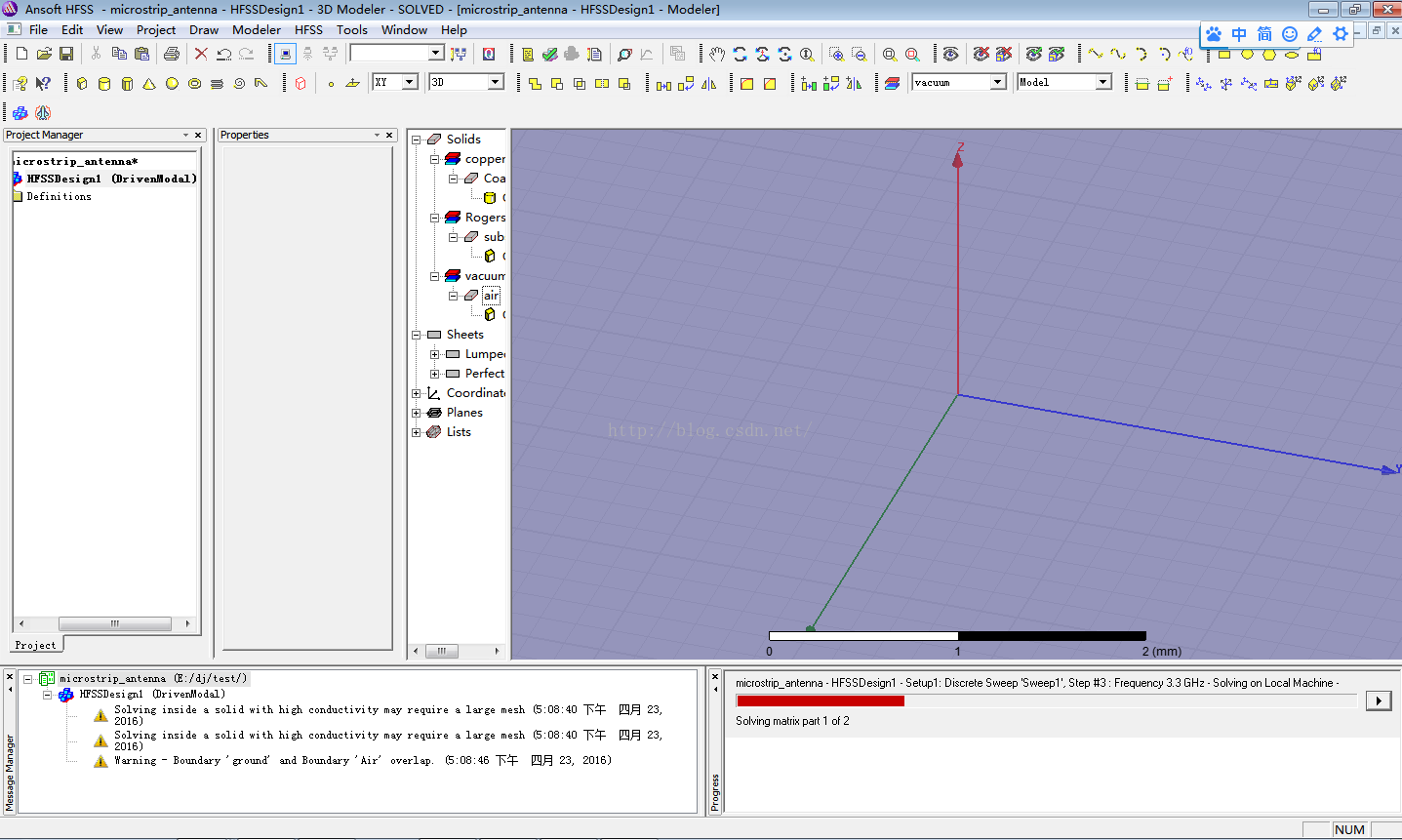Open the vacuum material dropdown
The height and width of the screenshot is (840, 1402).
[998, 82]
